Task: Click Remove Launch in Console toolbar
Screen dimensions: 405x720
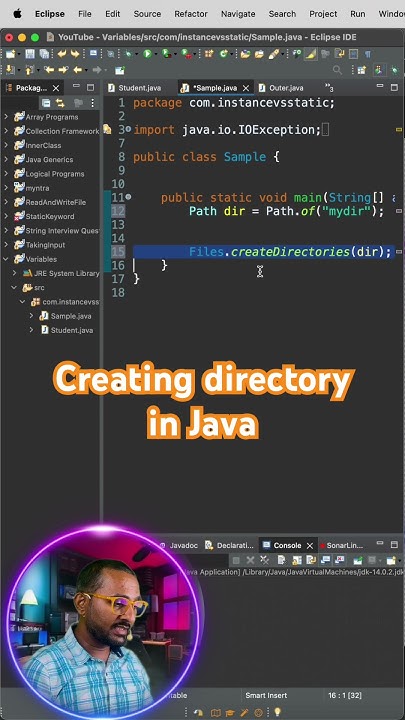Action: pos(250,561)
